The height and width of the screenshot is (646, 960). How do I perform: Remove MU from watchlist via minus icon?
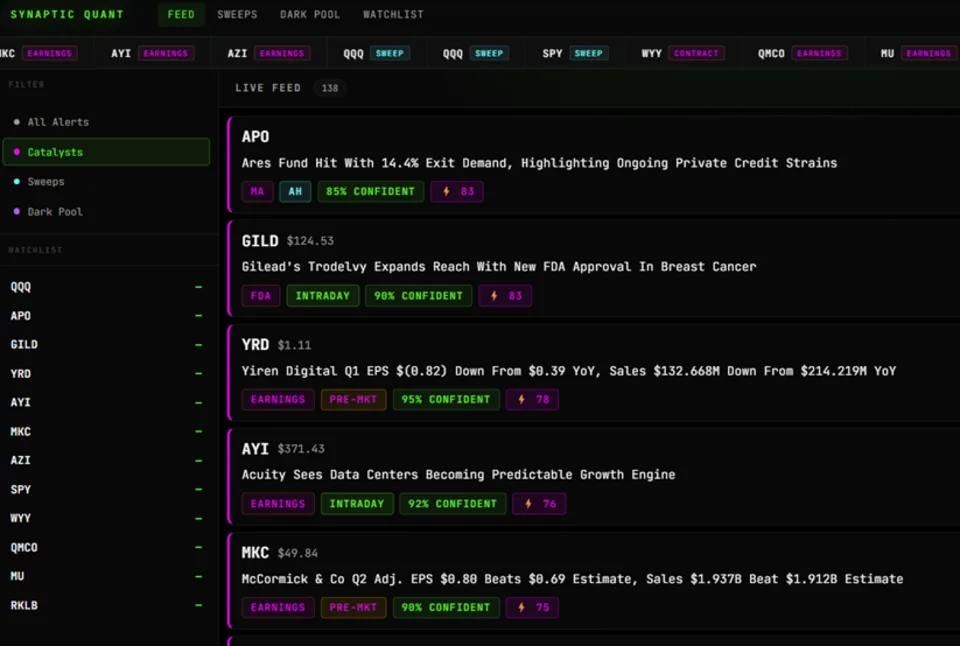click(198, 576)
